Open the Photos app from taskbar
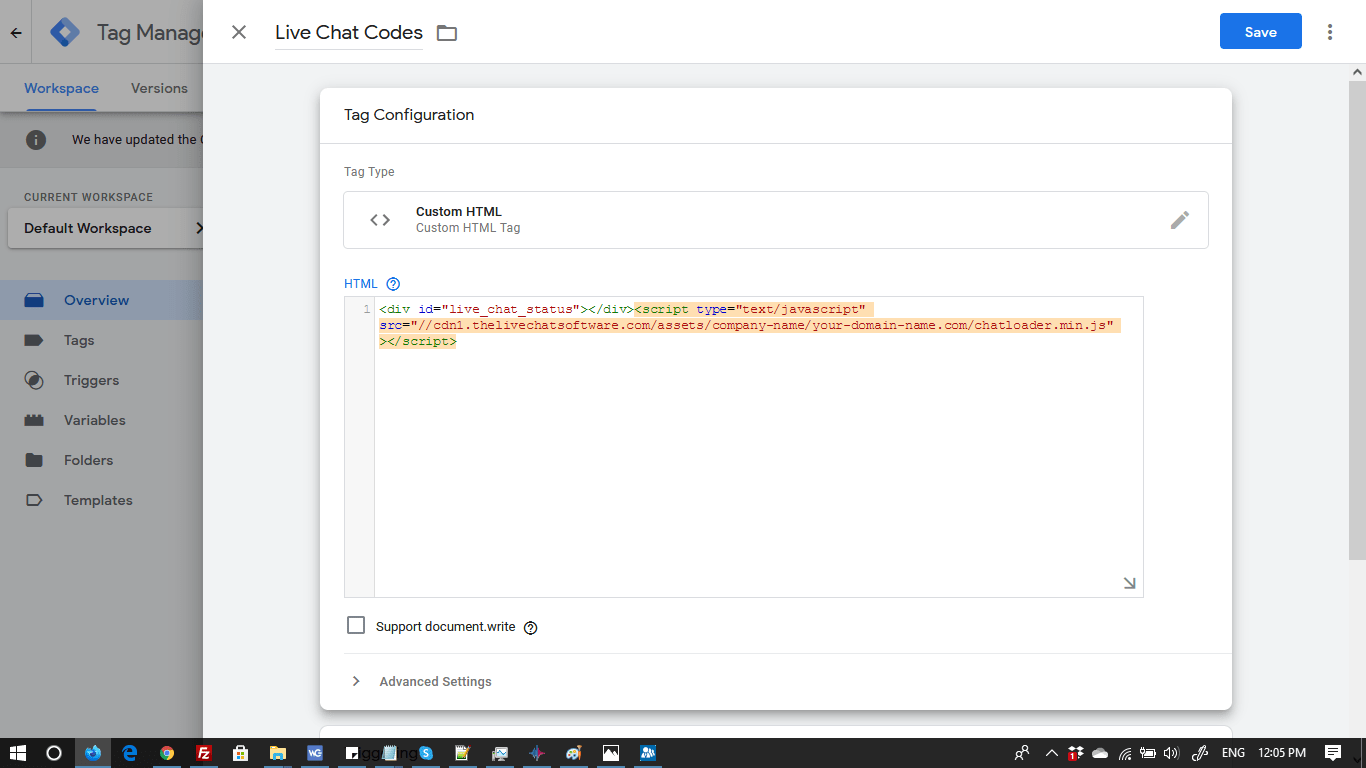This screenshot has width=1366, height=768. 610,753
